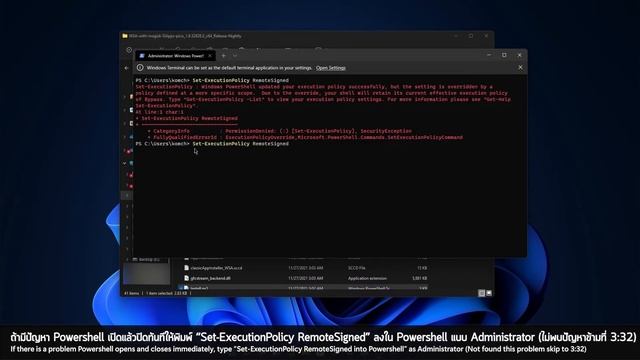Image resolution: width=640 pixels, height=360 pixels.
Task: Click '1 item selected' status bar text
Action: point(166,293)
